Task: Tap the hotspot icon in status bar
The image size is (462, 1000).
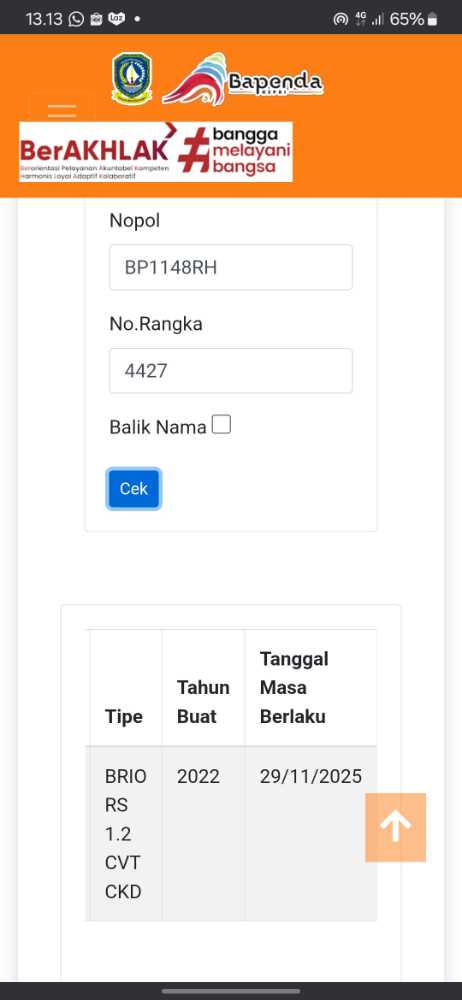Action: click(341, 19)
